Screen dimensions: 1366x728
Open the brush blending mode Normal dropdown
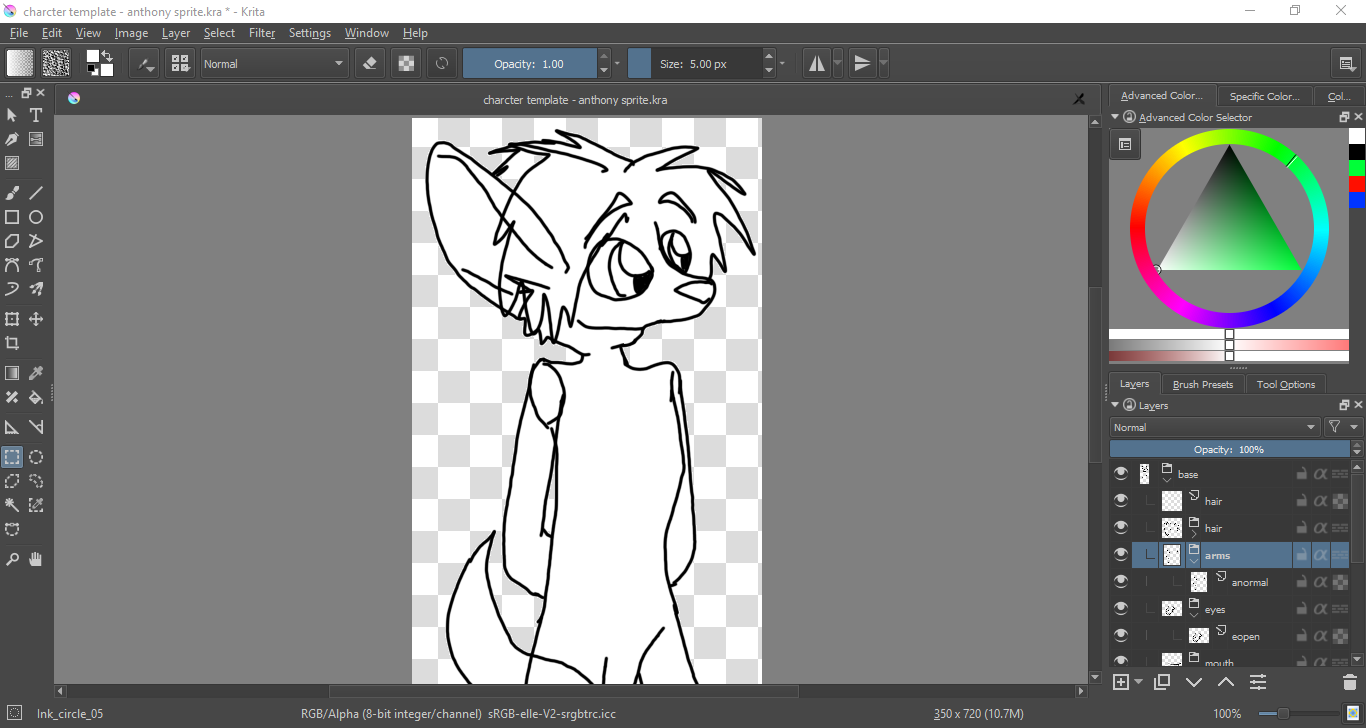click(x=273, y=64)
